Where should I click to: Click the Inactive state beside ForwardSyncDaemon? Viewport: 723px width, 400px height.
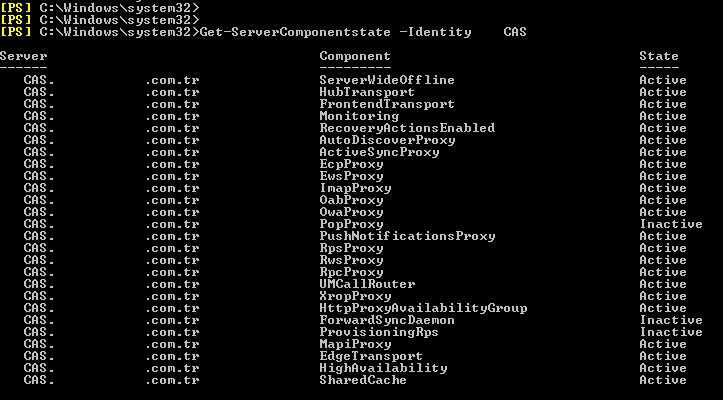670,320
